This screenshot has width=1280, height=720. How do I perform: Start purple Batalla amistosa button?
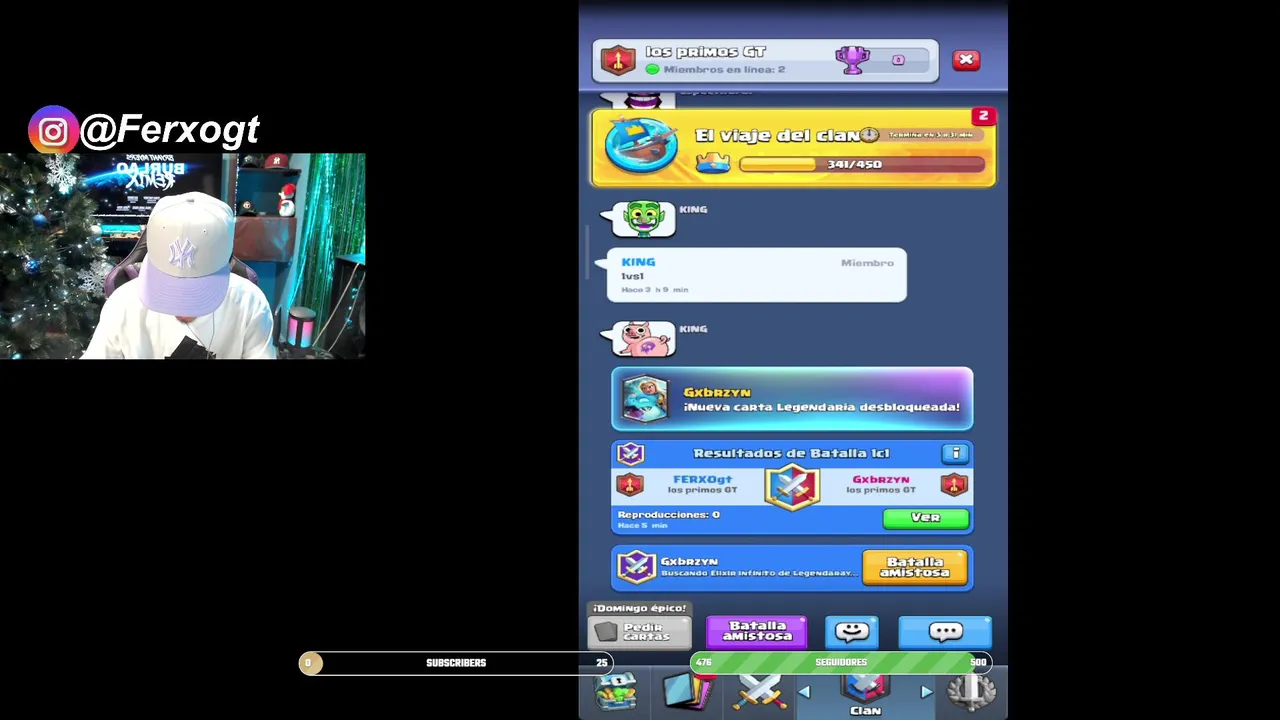tap(757, 632)
